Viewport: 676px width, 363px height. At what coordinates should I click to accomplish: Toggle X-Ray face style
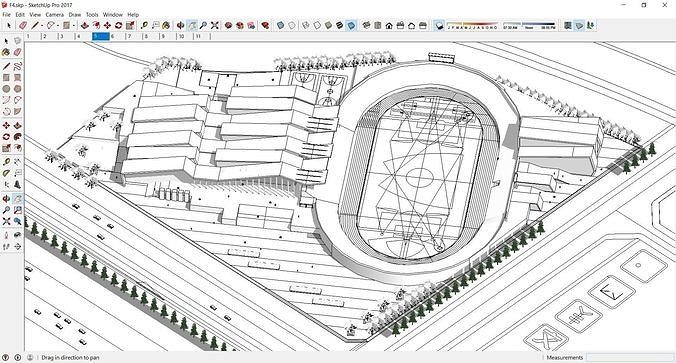[280, 26]
